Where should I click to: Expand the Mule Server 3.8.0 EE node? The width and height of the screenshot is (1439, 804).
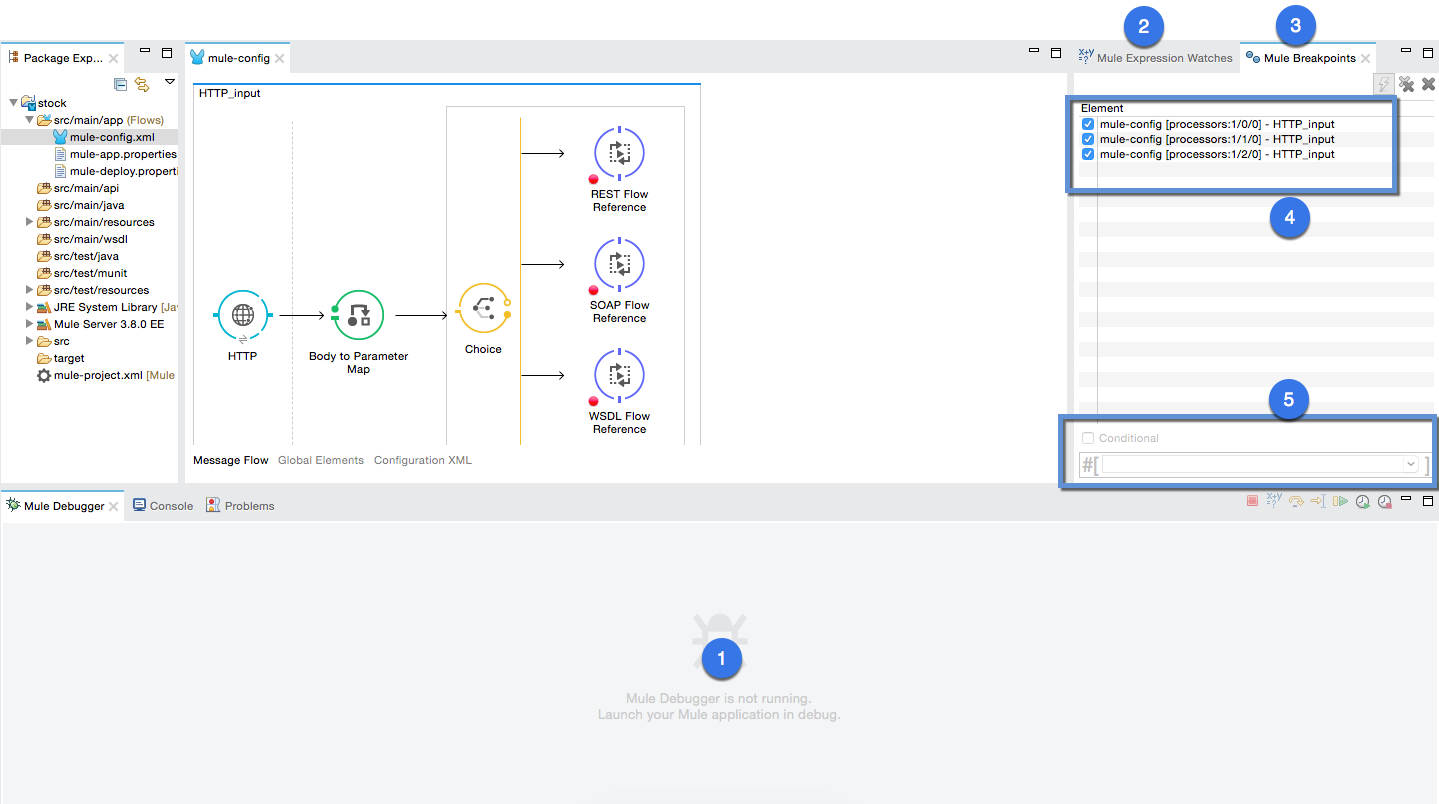[30, 323]
